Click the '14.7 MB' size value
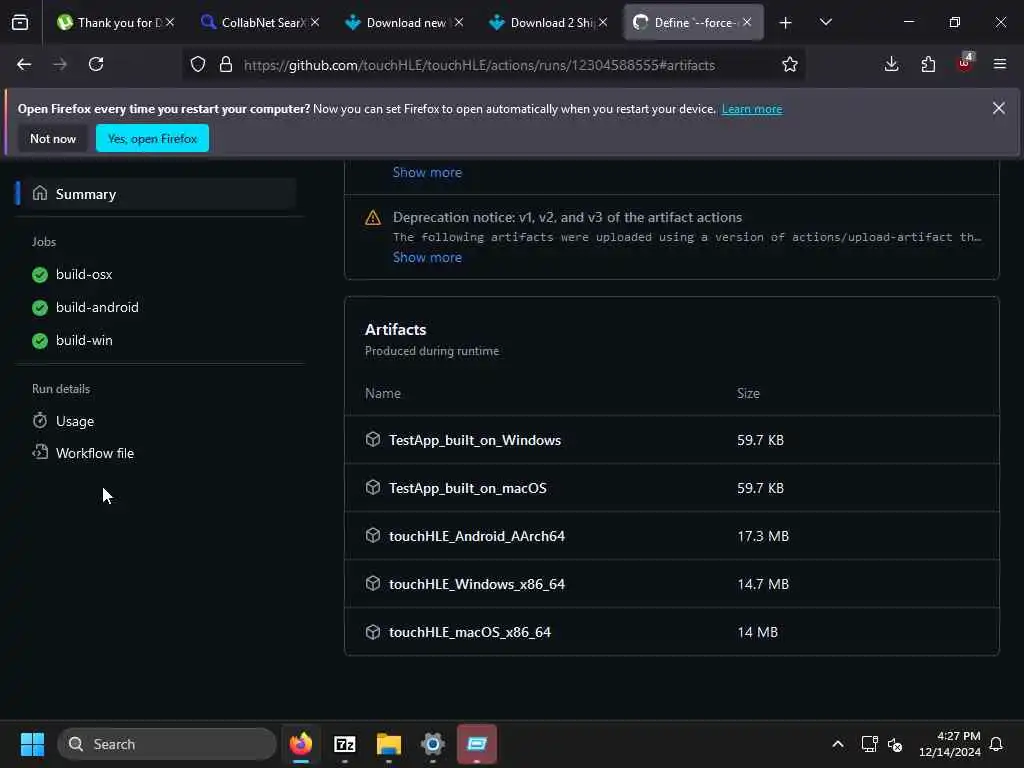 tap(763, 584)
